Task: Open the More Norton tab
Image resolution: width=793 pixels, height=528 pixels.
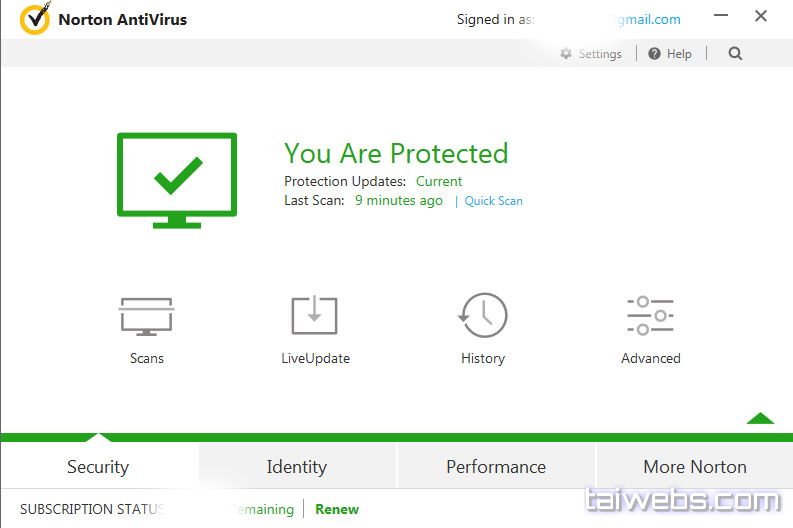Action: point(695,467)
